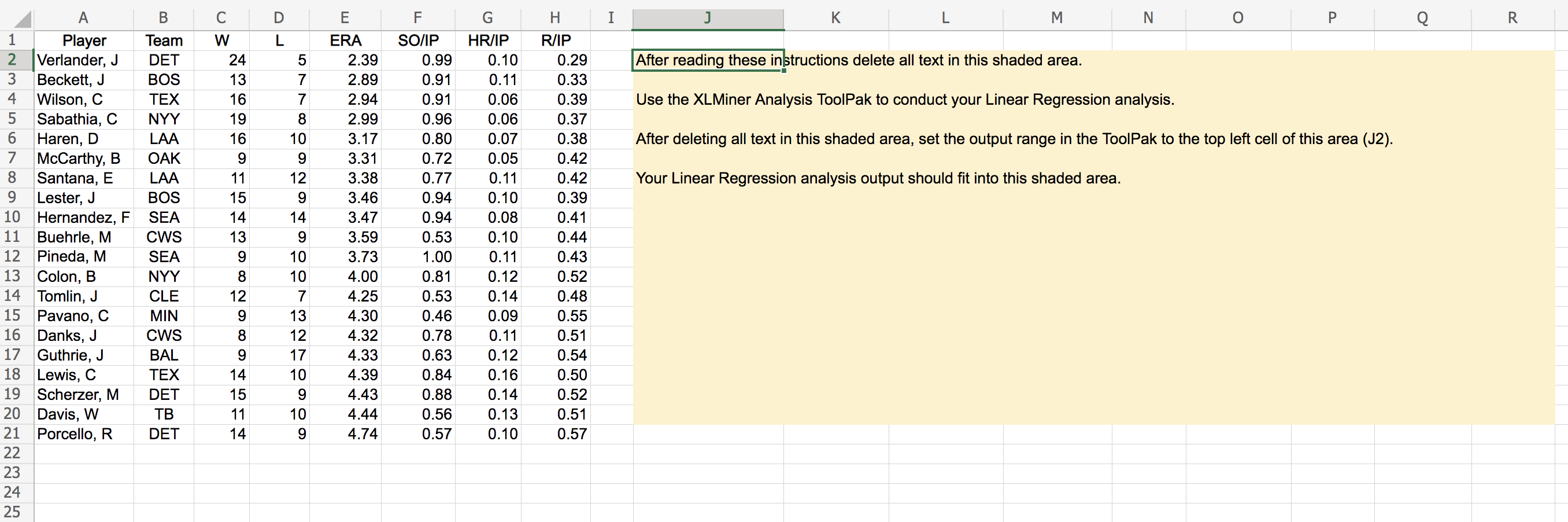
Task: Click the "Use the XLMiner Analysis ToolPak" instruction line
Action: pyautogui.click(x=905, y=100)
